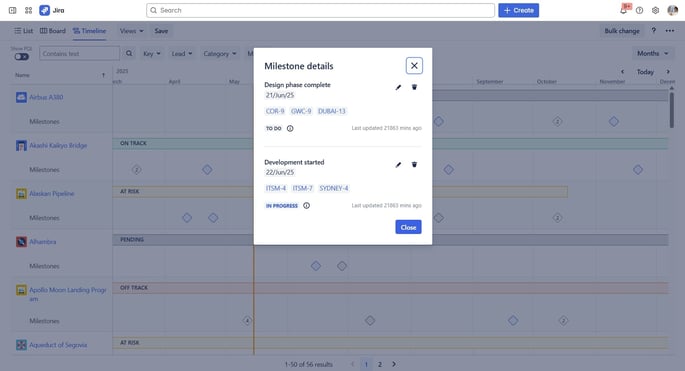Screen dimensions: 685x371
Task: Go to previous timeline period arrow
Action: point(623,72)
